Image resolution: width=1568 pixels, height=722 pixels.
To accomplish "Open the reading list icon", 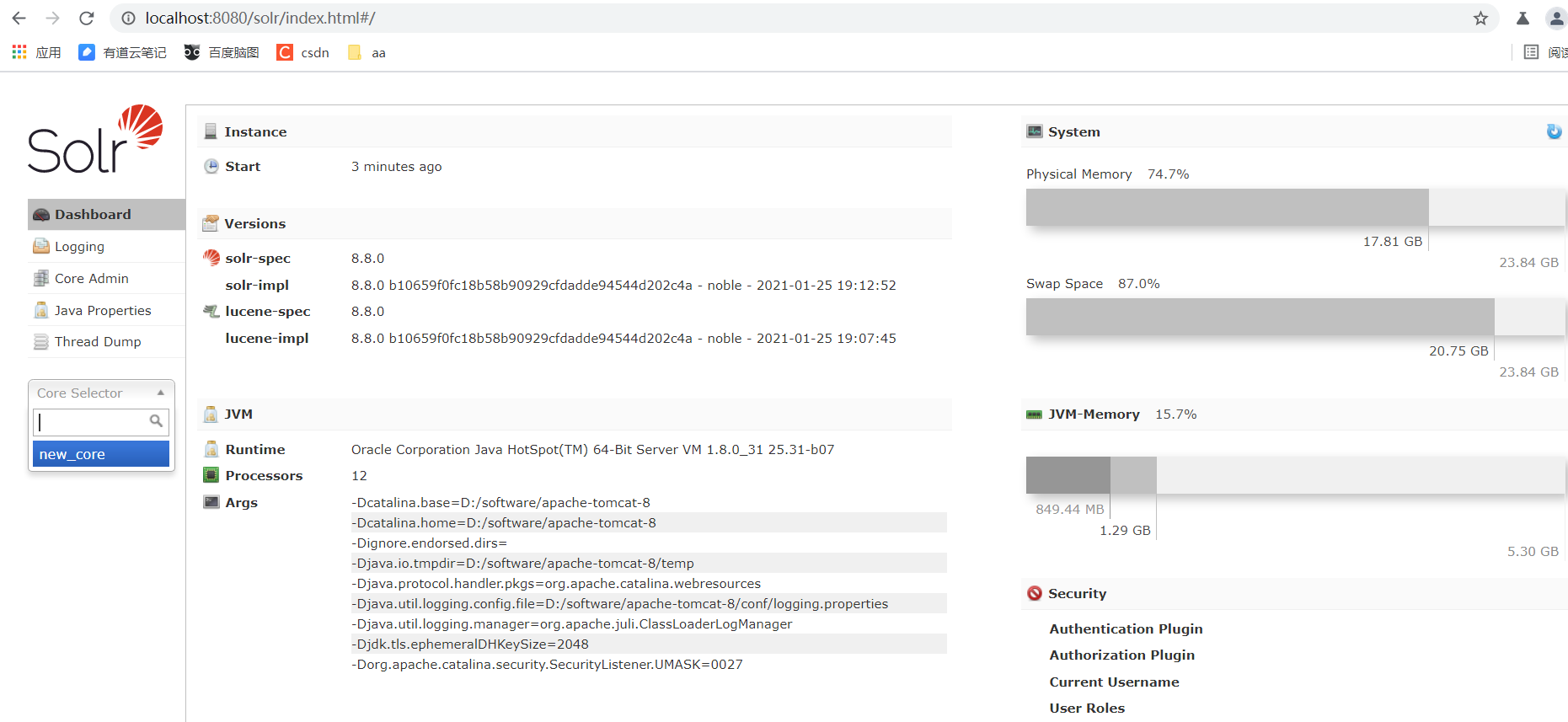I will click(1531, 52).
